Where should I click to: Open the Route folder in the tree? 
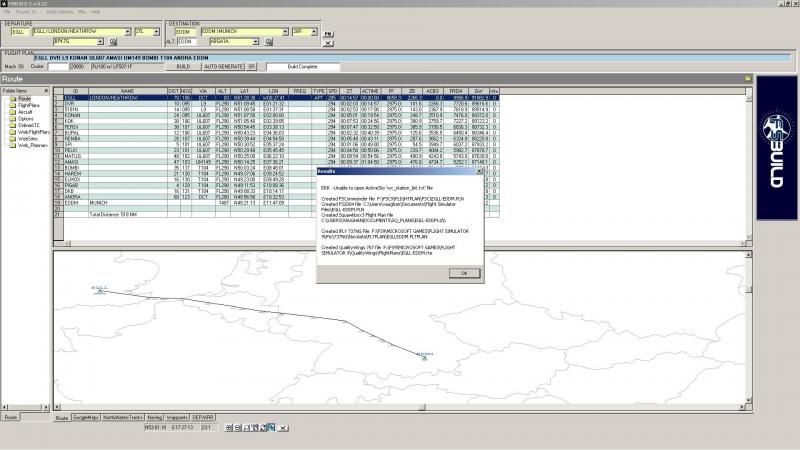(20, 98)
